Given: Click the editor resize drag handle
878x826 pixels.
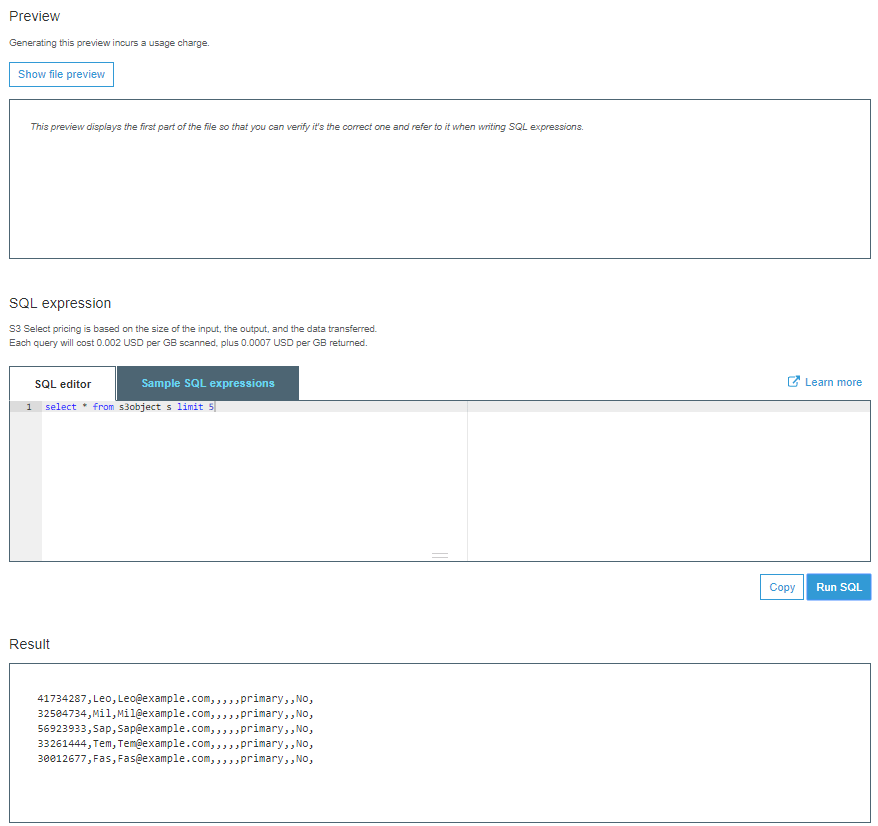Looking at the screenshot, I should 440,554.
